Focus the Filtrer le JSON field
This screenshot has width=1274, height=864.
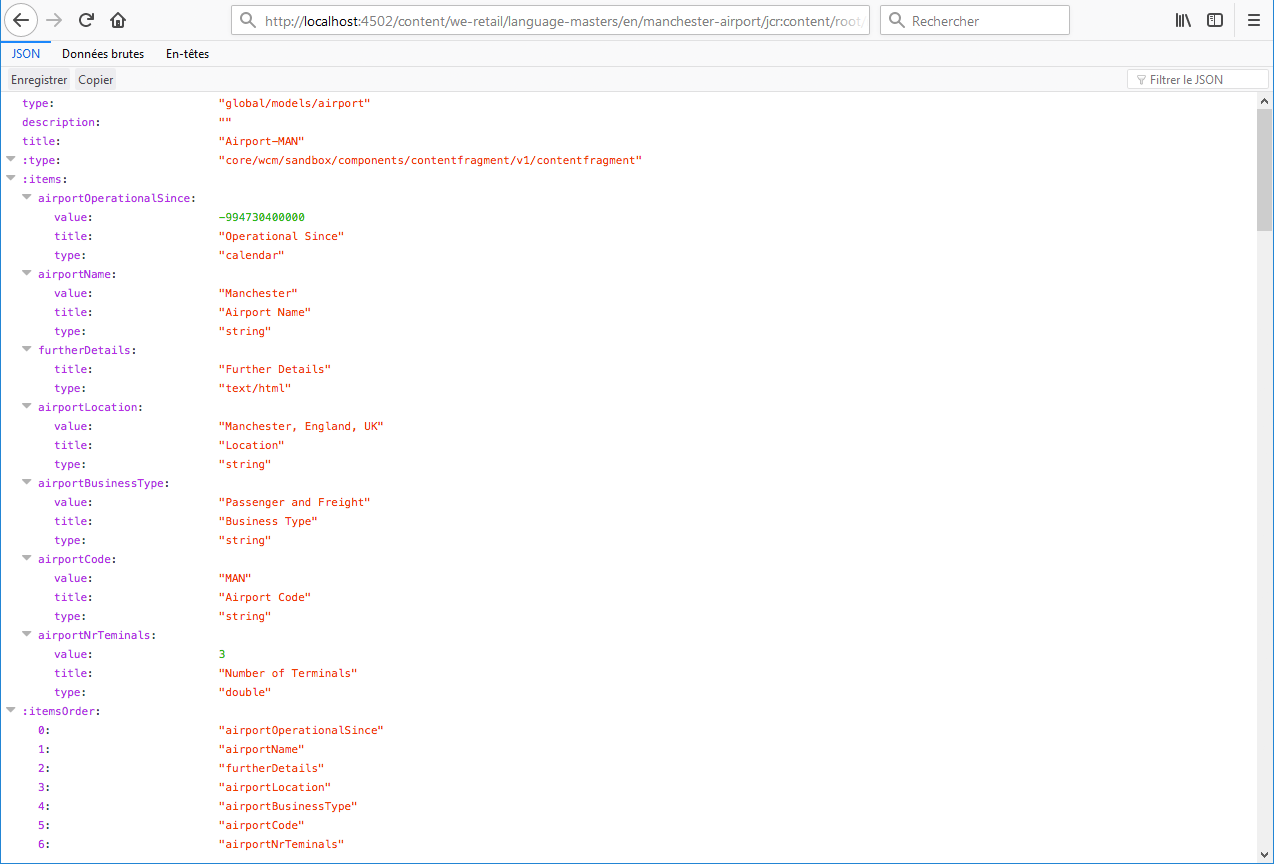(1197, 80)
